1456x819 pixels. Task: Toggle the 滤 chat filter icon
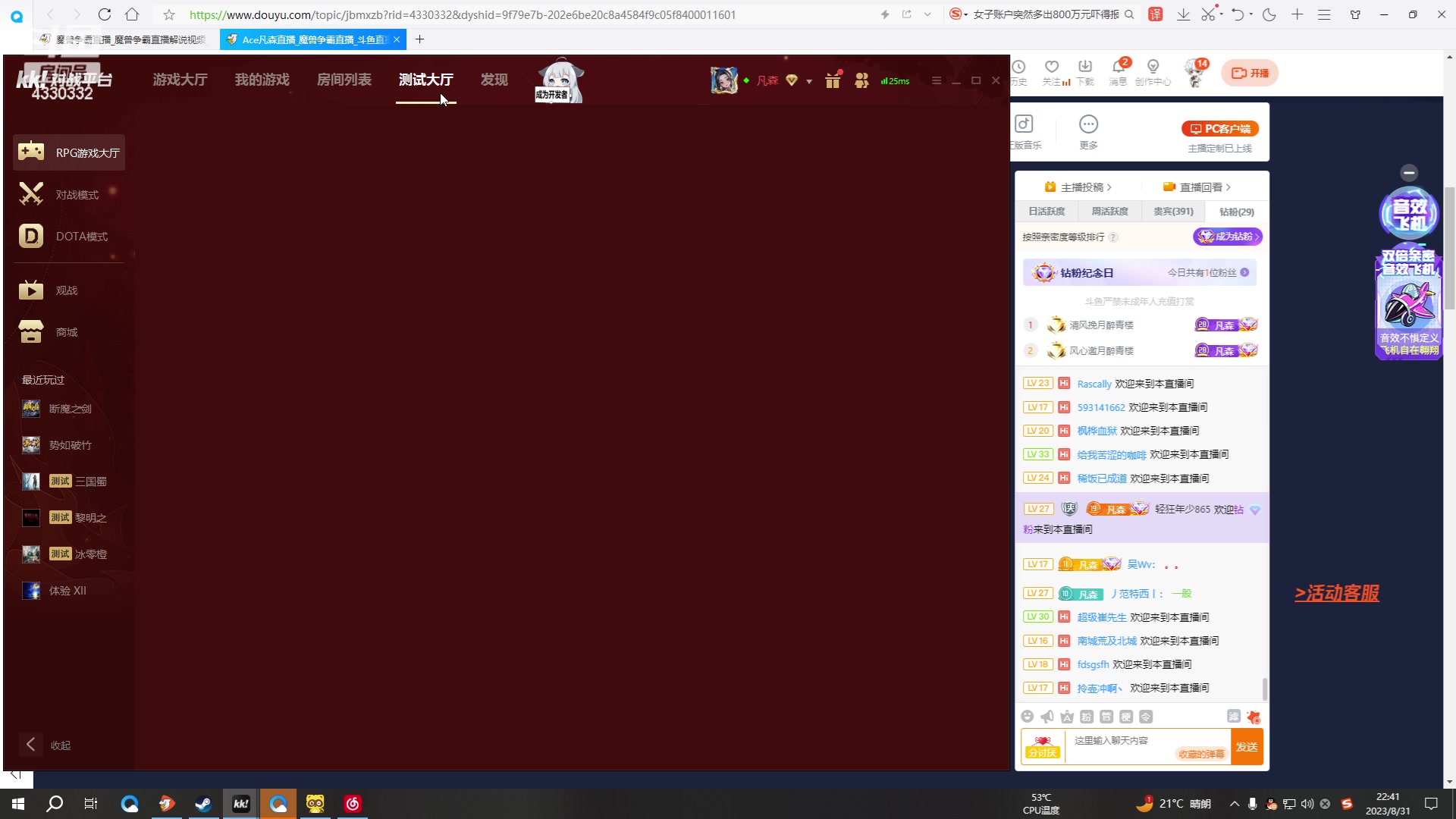(1234, 717)
